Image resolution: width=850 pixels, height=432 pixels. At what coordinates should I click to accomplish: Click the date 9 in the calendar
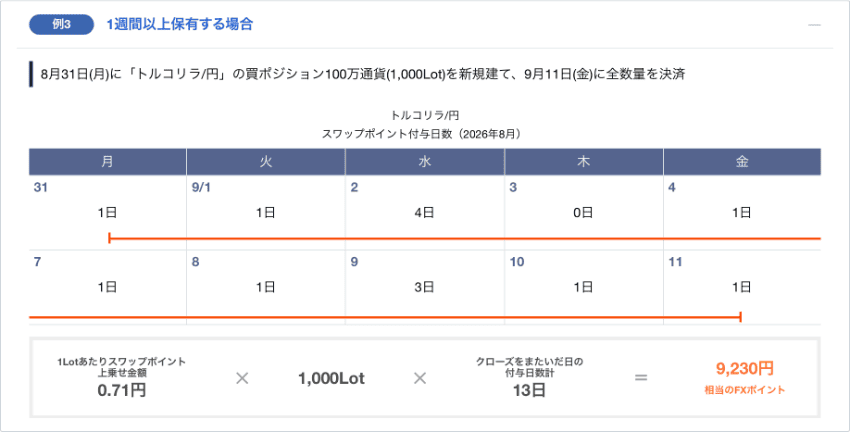click(354, 262)
